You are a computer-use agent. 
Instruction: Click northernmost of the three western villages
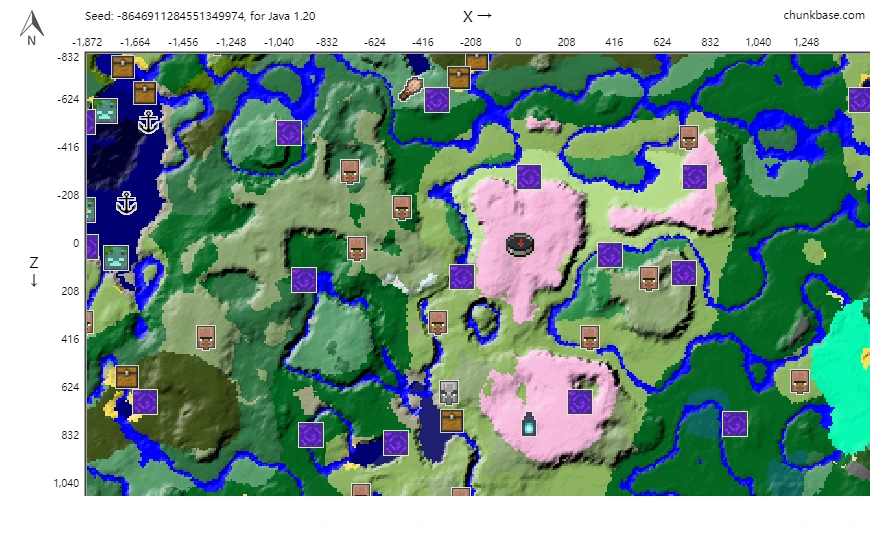(x=350, y=171)
